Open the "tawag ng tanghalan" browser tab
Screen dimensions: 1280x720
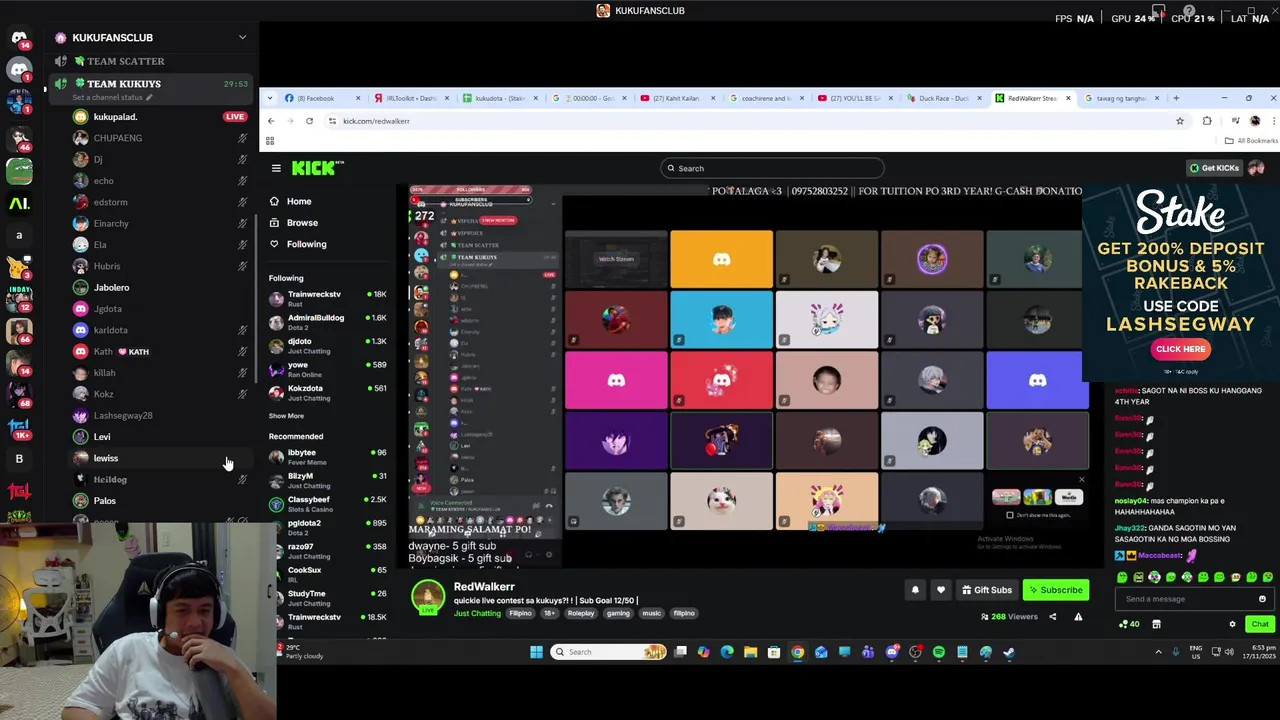(1121, 98)
